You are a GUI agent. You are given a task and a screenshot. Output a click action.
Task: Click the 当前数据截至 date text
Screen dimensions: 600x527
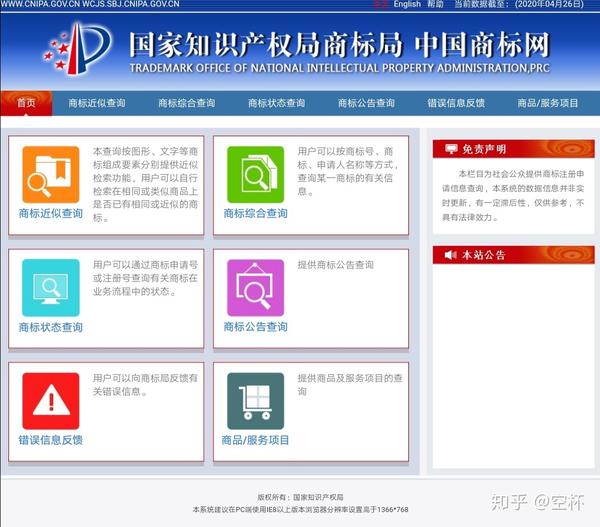519,4
